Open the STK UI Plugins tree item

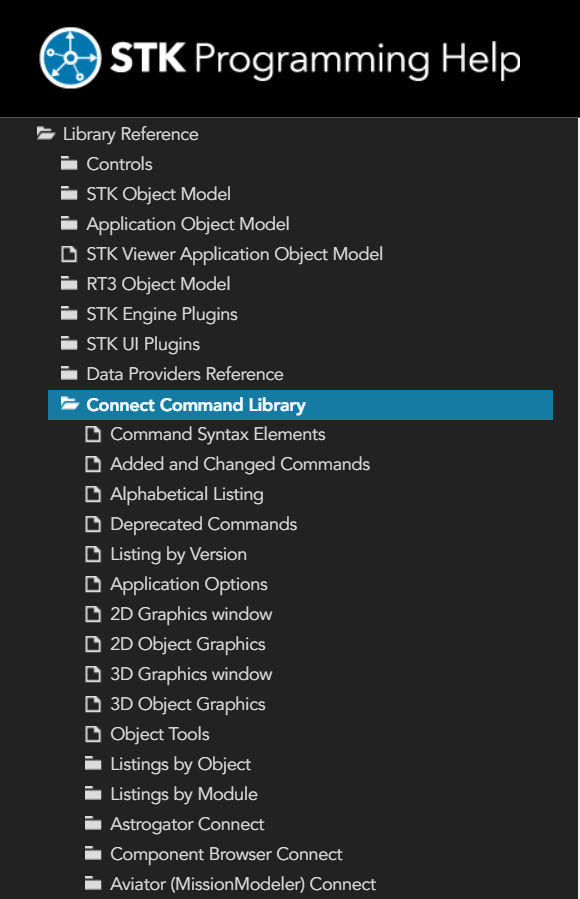pos(143,344)
